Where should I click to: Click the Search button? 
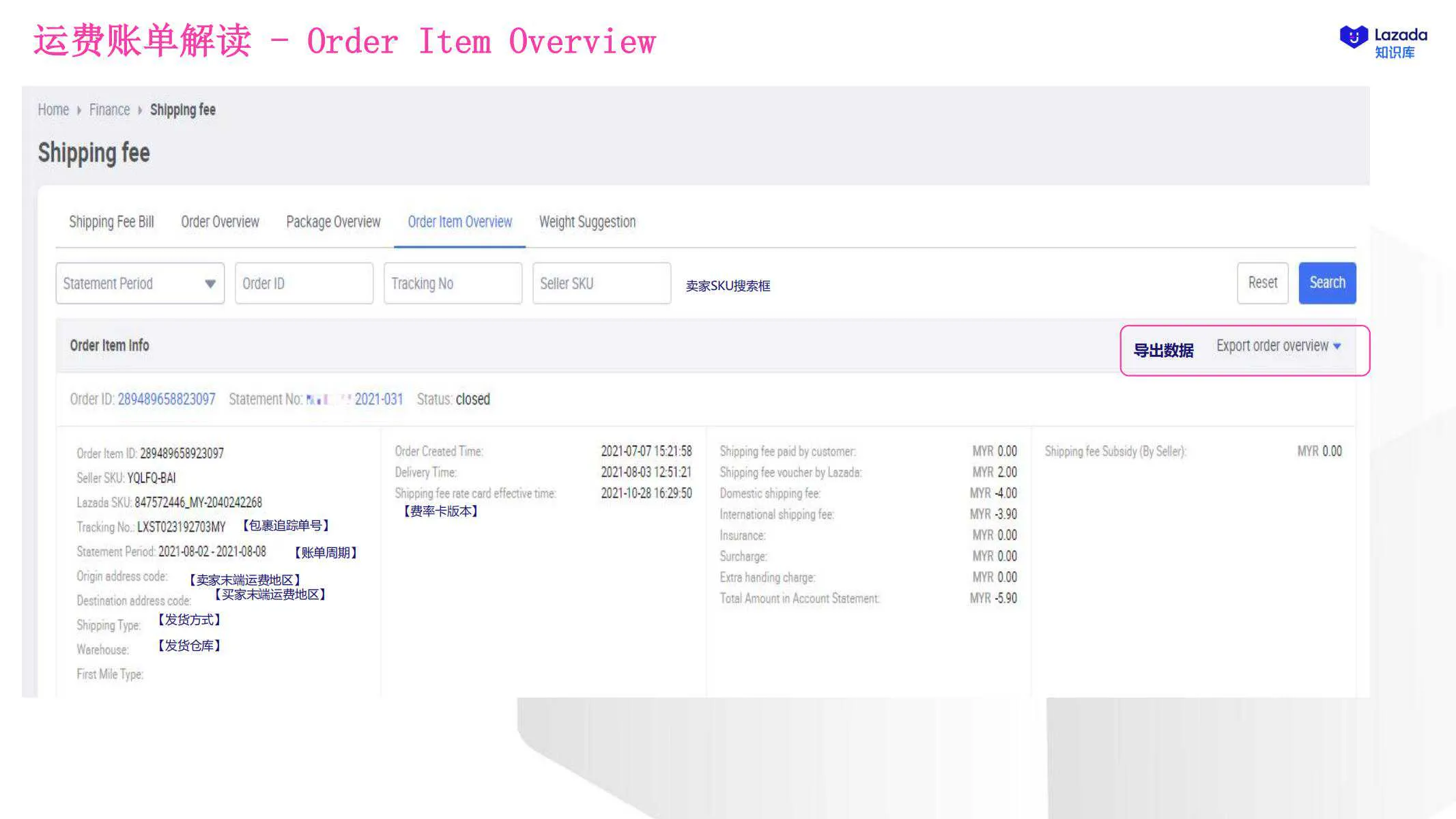tap(1326, 283)
